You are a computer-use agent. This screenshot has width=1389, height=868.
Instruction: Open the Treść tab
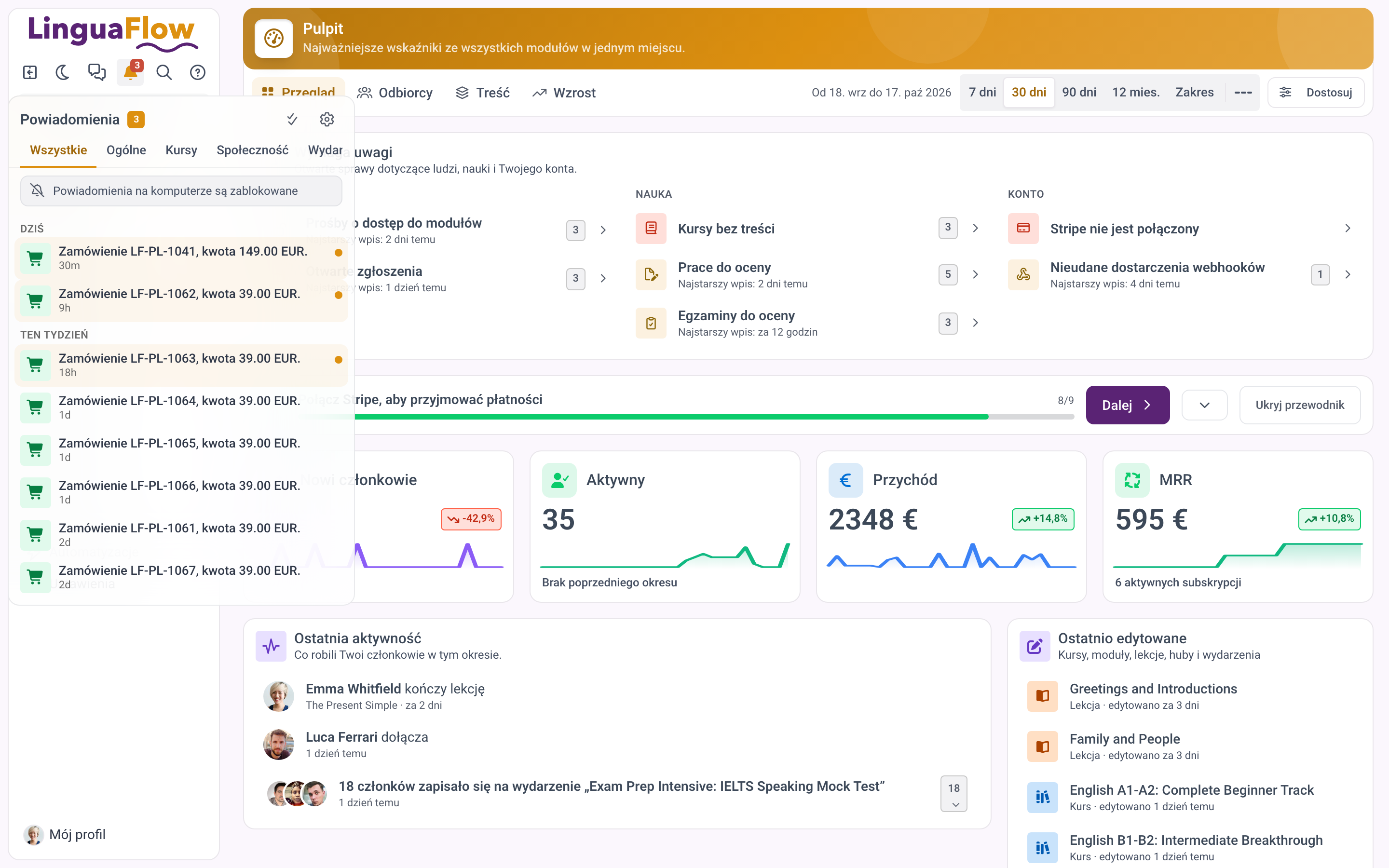[x=483, y=93]
